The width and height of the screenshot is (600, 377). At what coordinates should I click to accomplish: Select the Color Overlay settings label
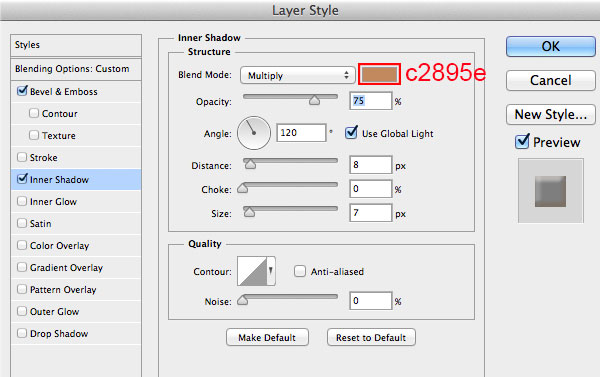[59, 246]
